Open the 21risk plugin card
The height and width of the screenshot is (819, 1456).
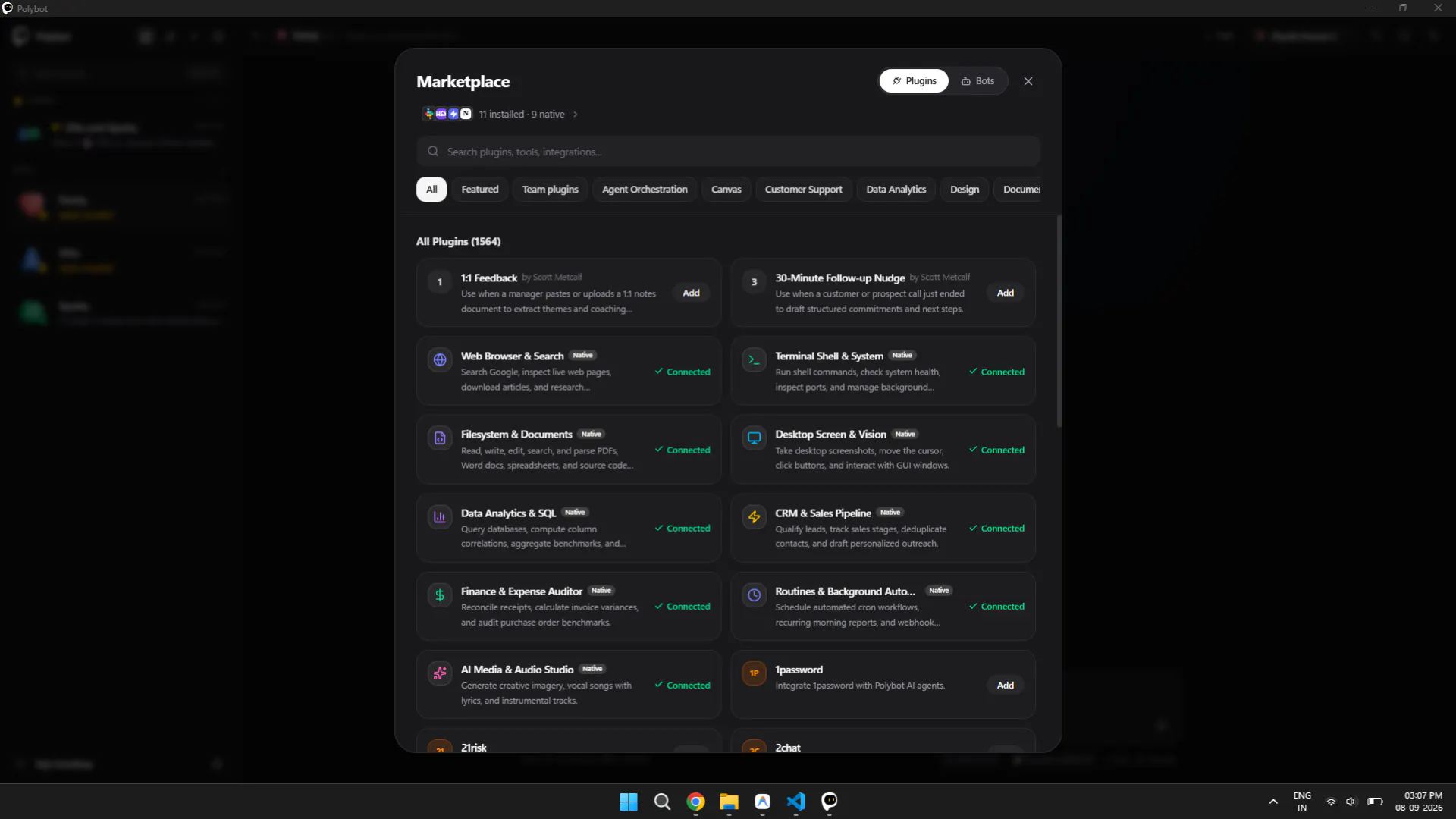569,741
